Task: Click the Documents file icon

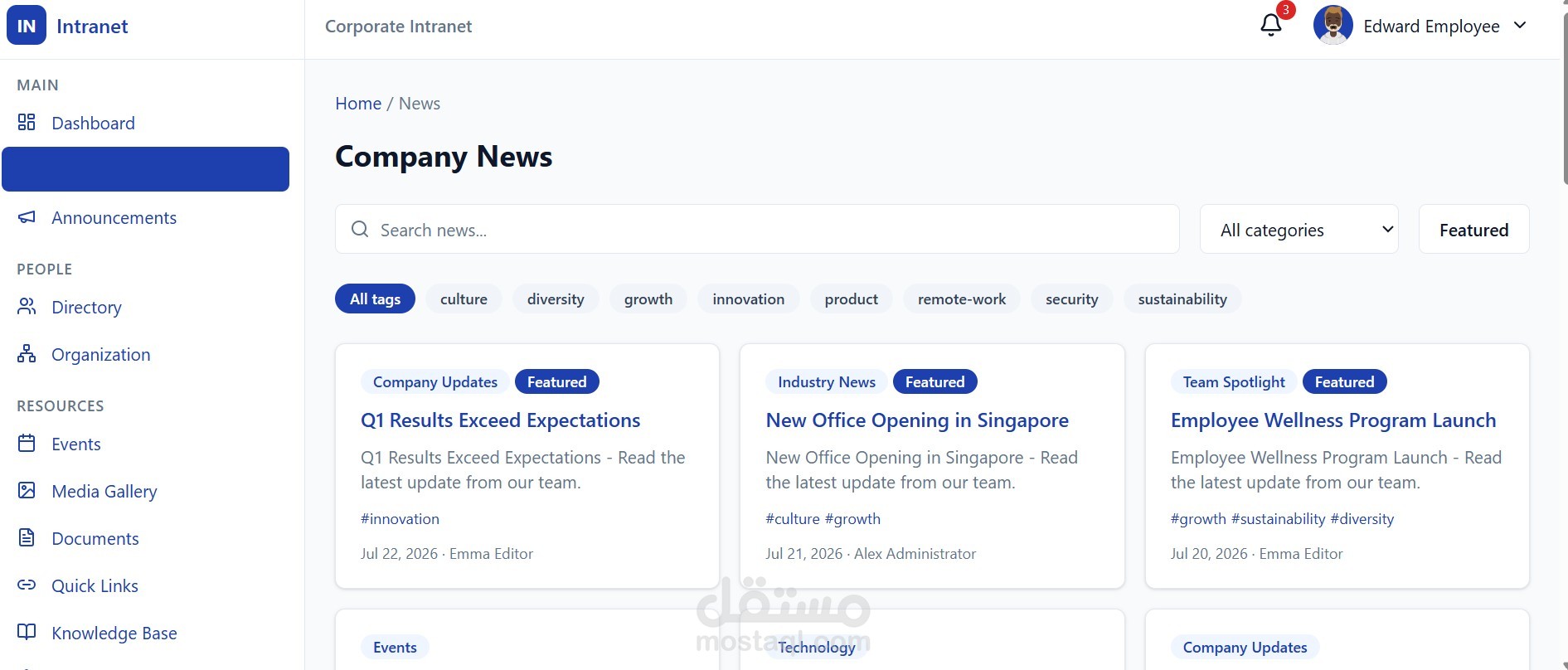Action: pos(27,538)
